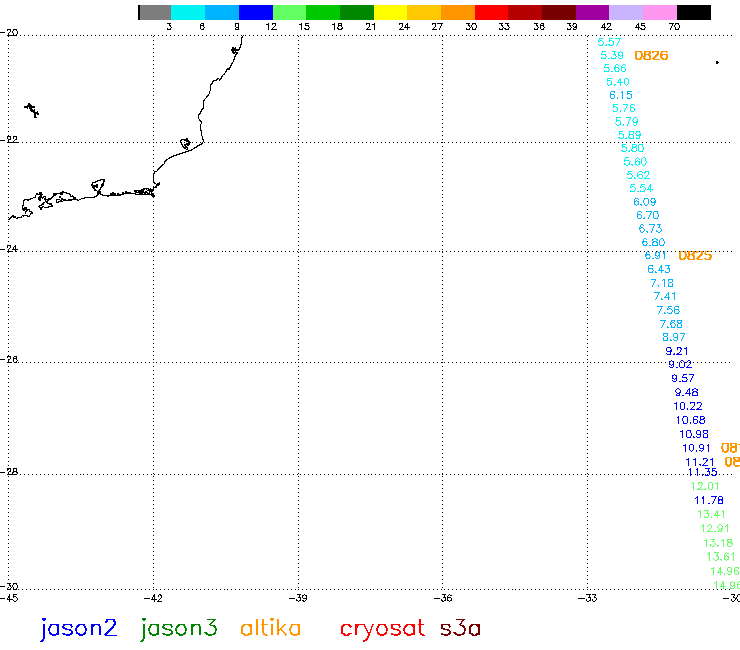Click the jason3 legend label
This screenshot has width=740, height=650.
click(179, 629)
